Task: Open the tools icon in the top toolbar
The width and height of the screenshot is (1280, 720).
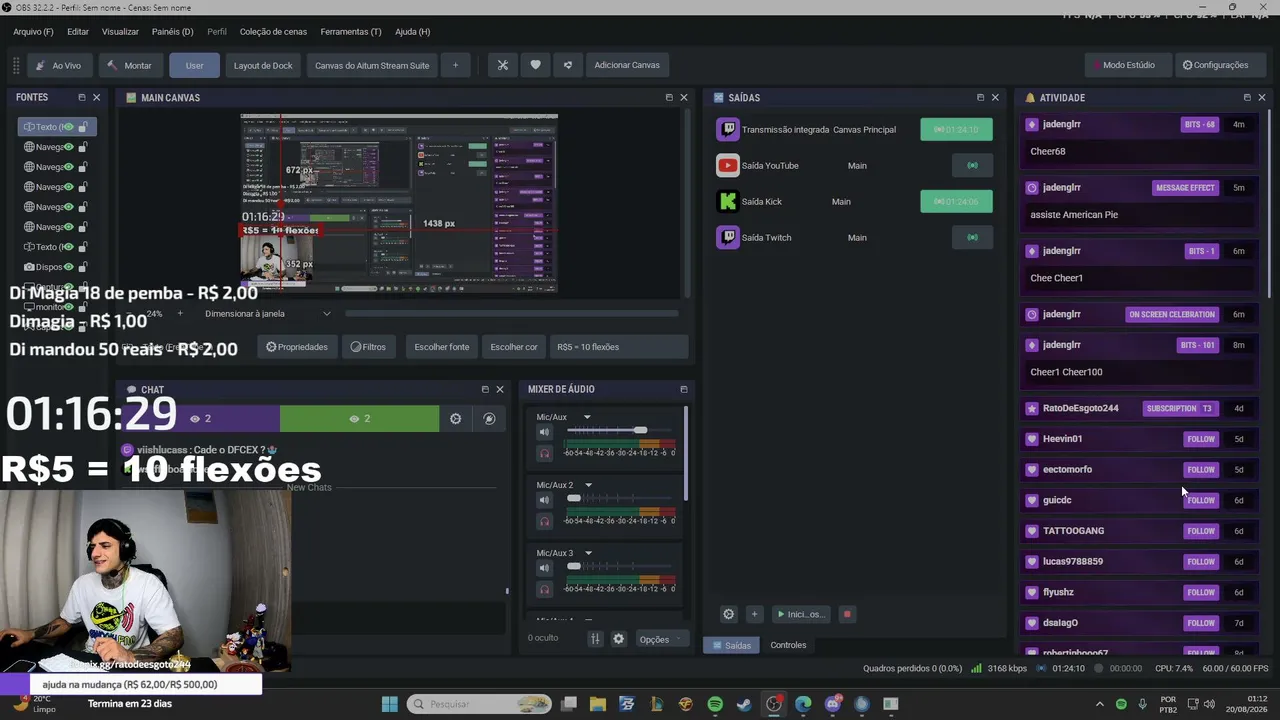Action: 503,65
